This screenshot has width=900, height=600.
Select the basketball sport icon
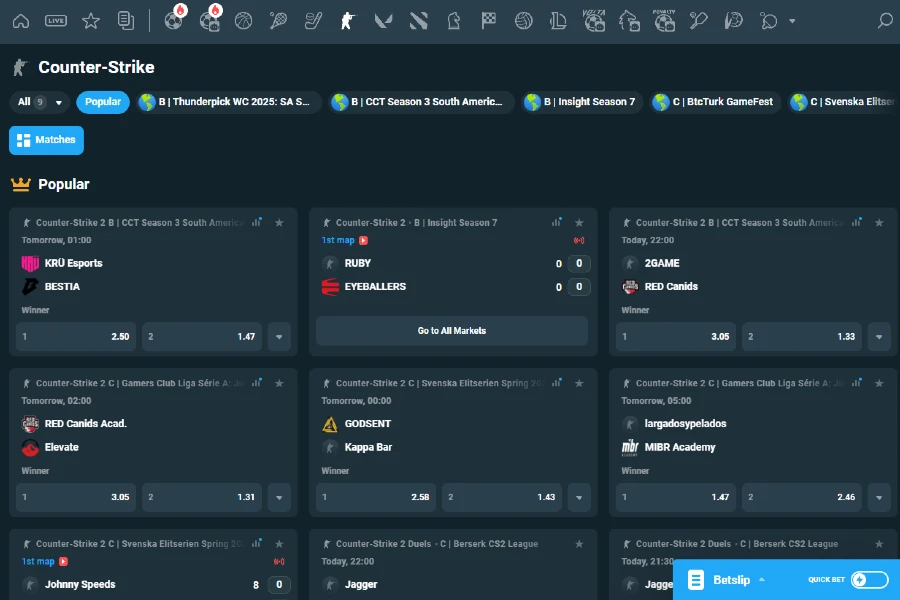[x=245, y=20]
